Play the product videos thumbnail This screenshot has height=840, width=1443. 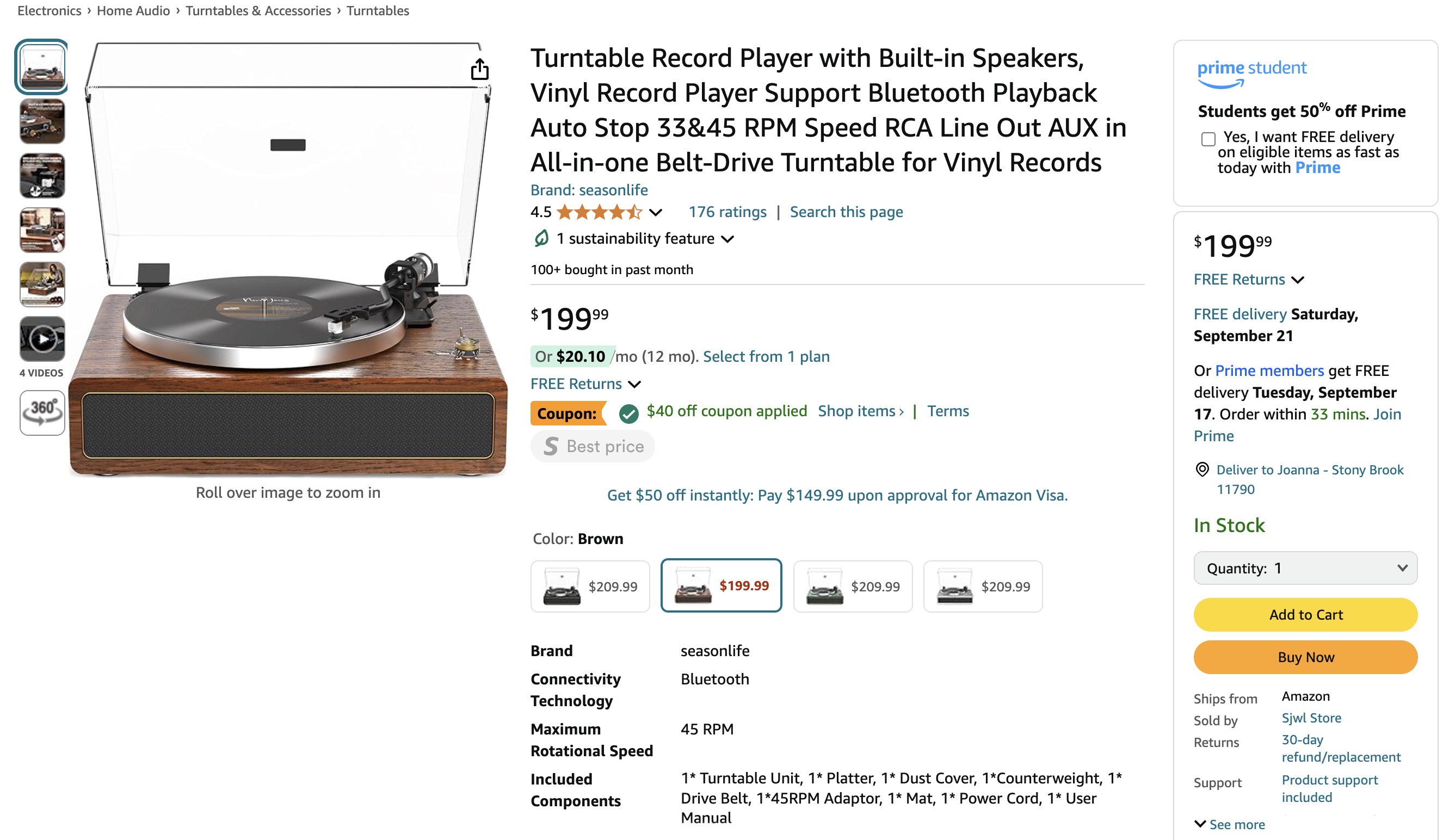pyautogui.click(x=42, y=339)
